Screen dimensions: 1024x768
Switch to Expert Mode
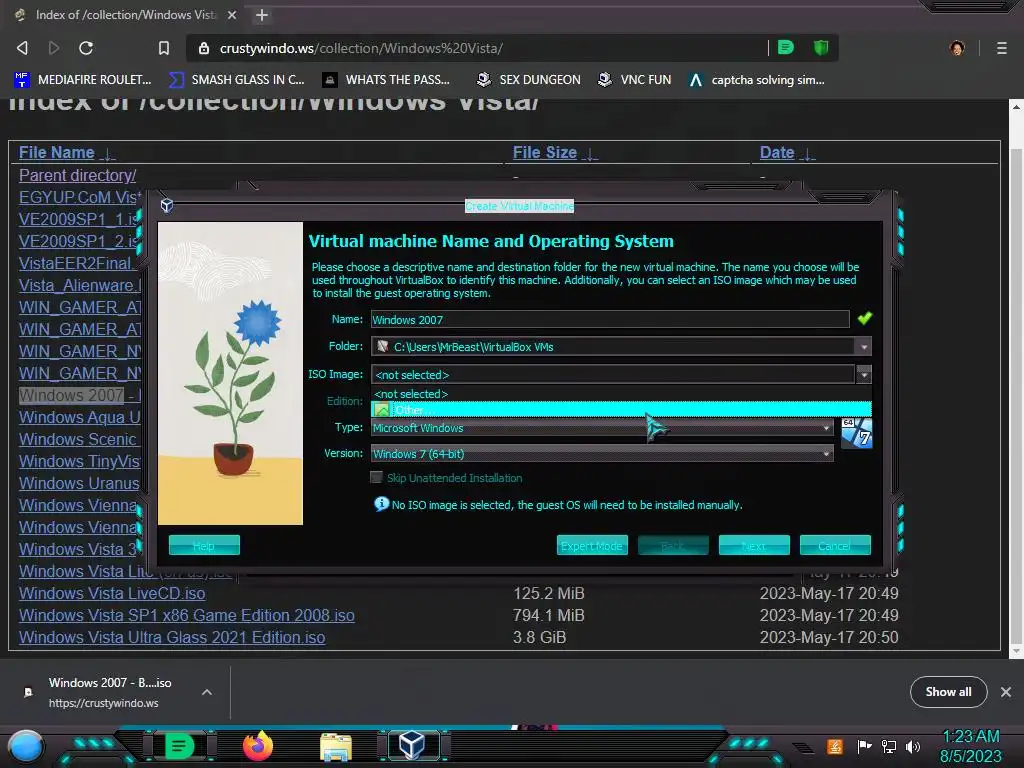pos(592,545)
